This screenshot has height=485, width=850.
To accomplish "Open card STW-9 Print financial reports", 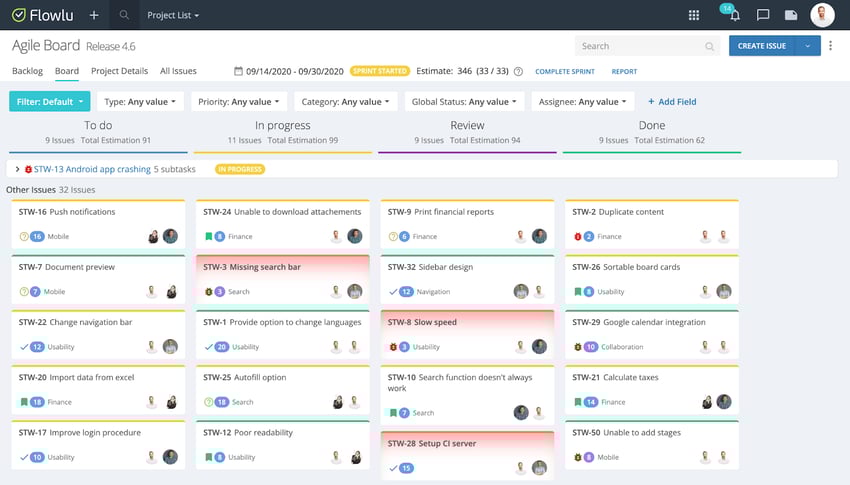I will 467,224.
